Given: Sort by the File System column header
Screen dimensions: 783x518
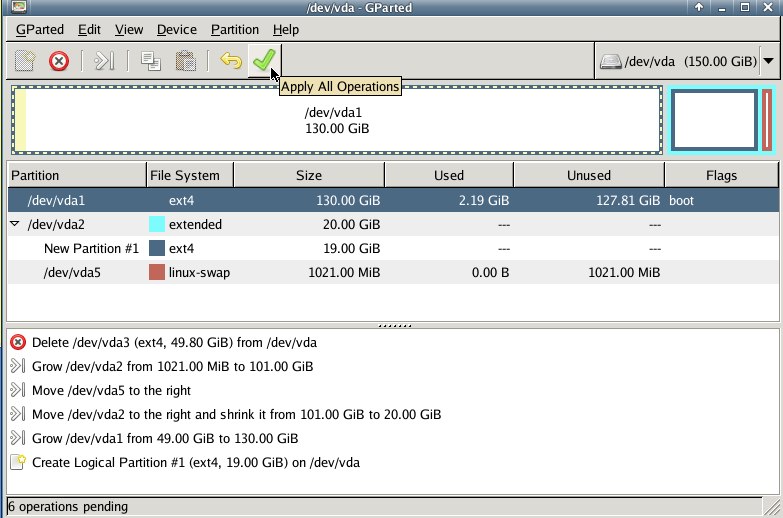Looking at the screenshot, I should click(x=190, y=175).
